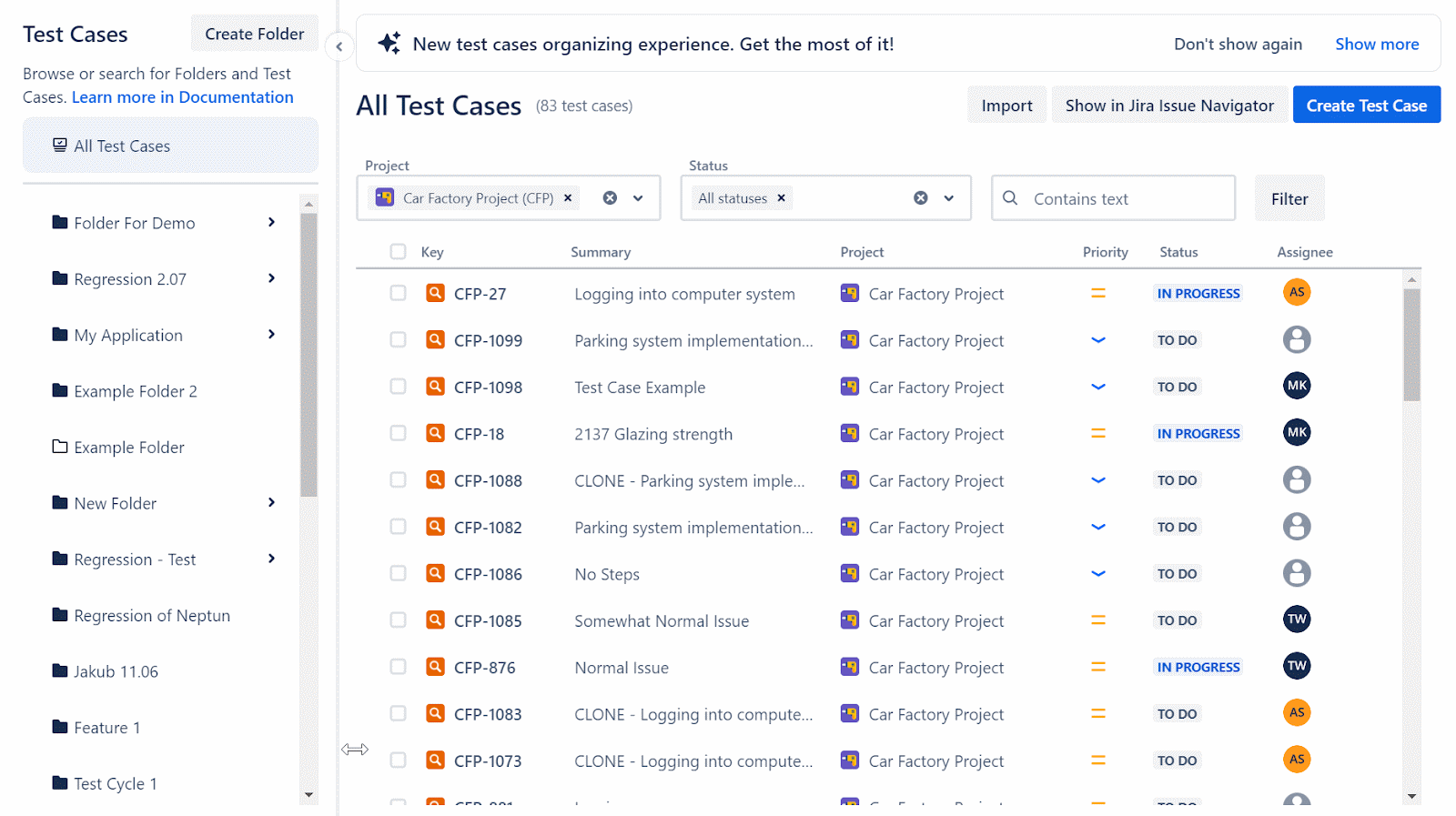The width and height of the screenshot is (1456, 816).
Task: Click the test case table vertical scrollbar
Action: 1411,345
